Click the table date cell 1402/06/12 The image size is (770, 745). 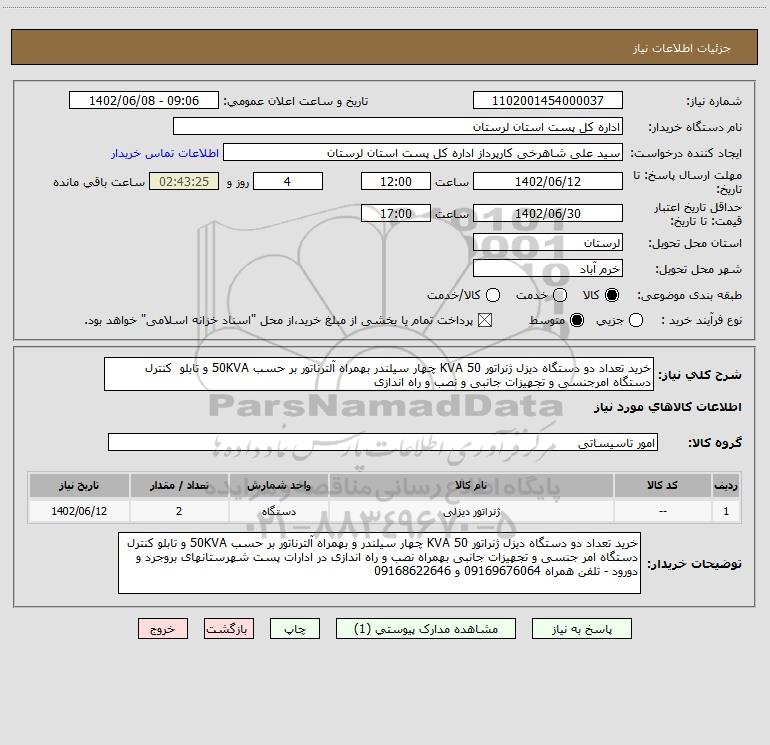coord(79,511)
